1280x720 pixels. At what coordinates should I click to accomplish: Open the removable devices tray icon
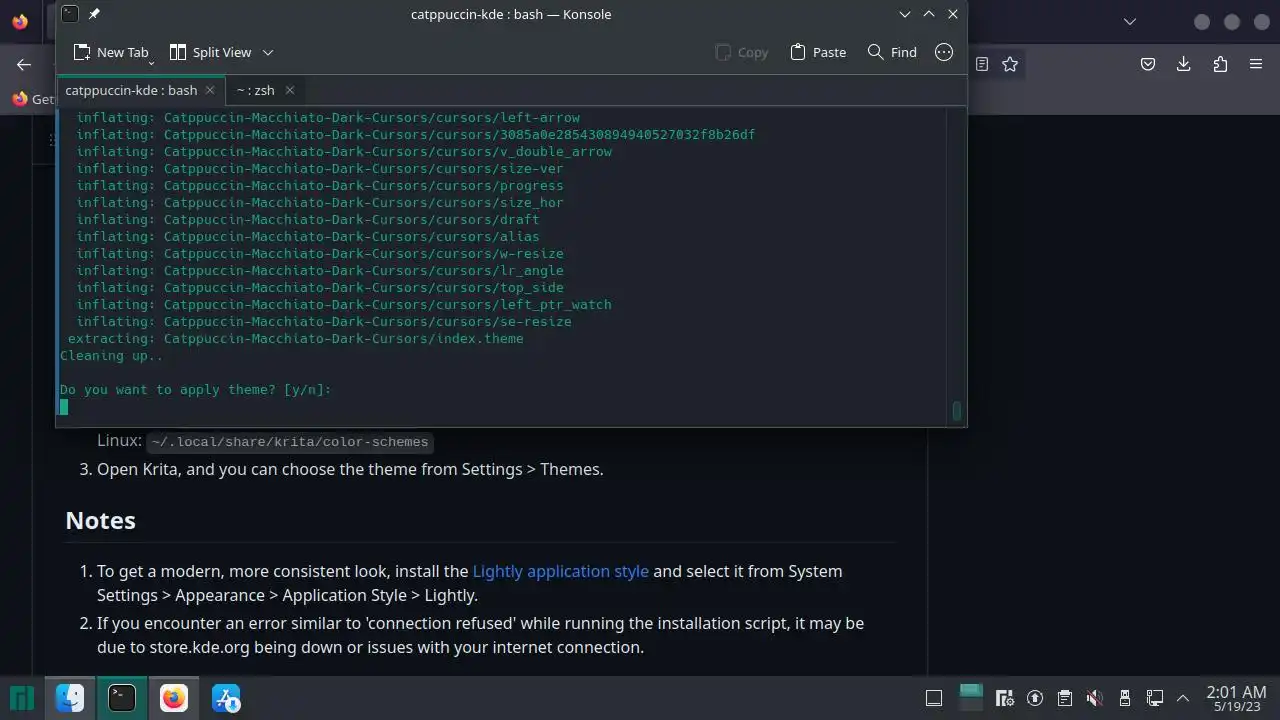click(x=1125, y=698)
